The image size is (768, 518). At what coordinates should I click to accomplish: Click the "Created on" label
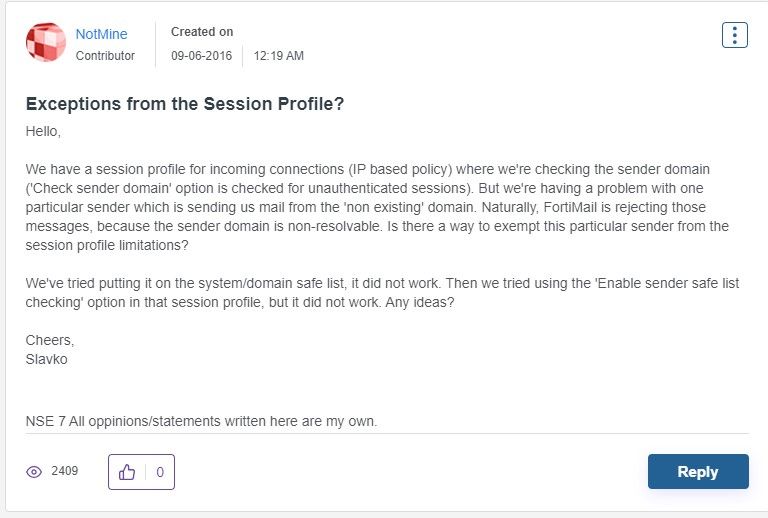point(201,33)
